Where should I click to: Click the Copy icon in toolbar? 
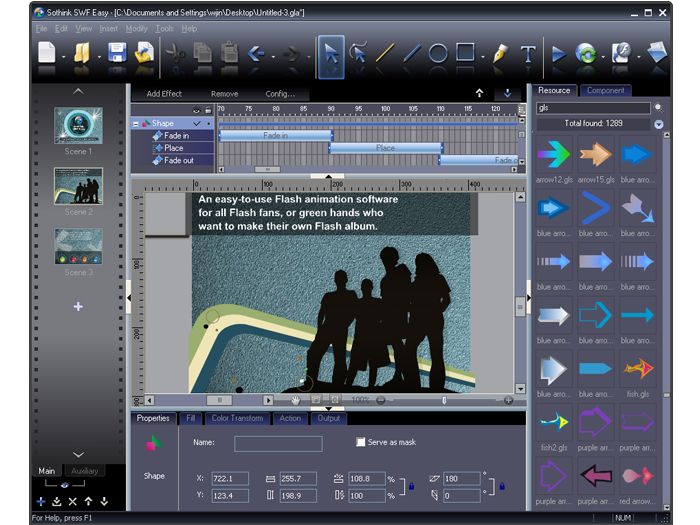tap(203, 53)
